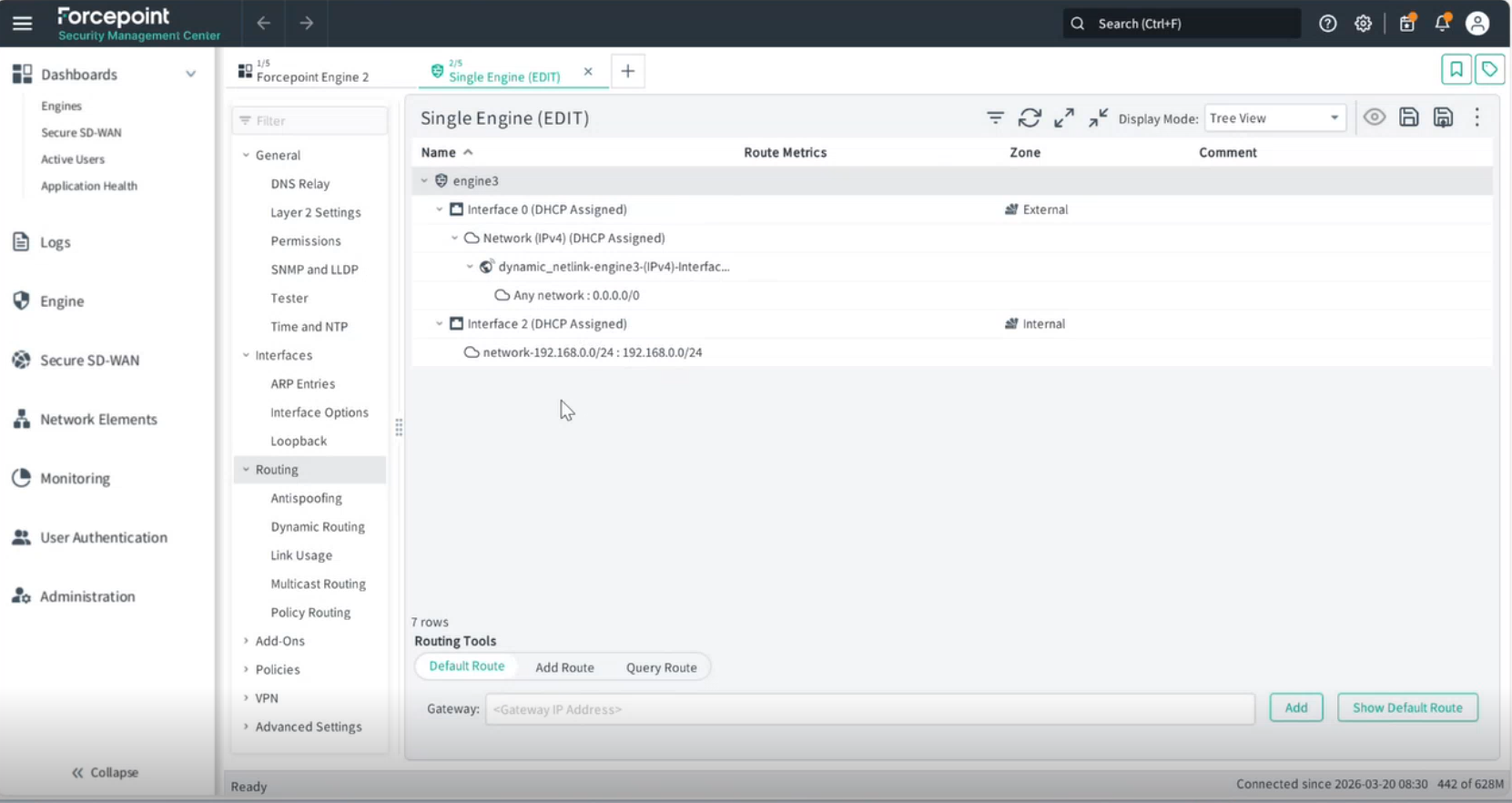Select the Default Route tab
The height and width of the screenshot is (803, 1512).
466,666
